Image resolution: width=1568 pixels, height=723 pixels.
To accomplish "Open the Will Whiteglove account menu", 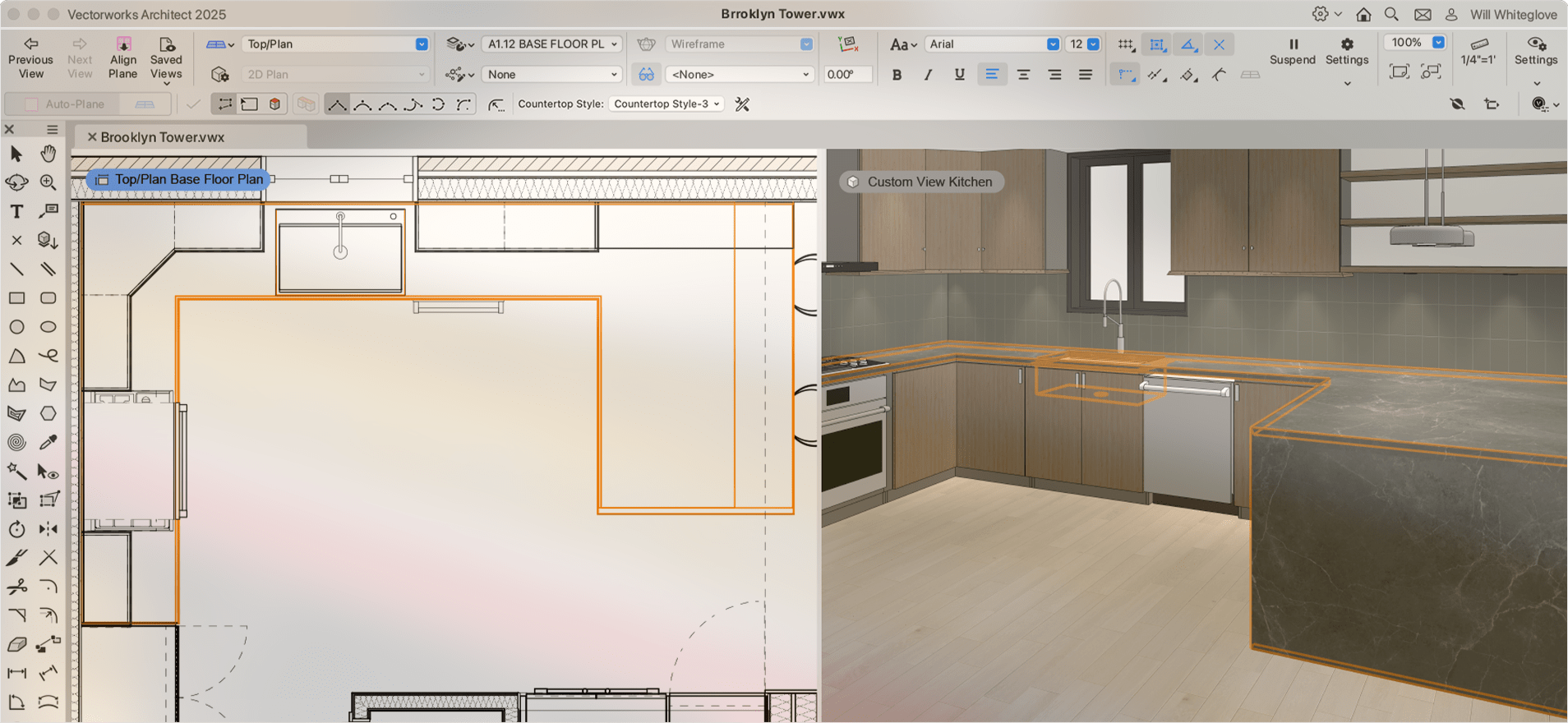I will [1501, 15].
